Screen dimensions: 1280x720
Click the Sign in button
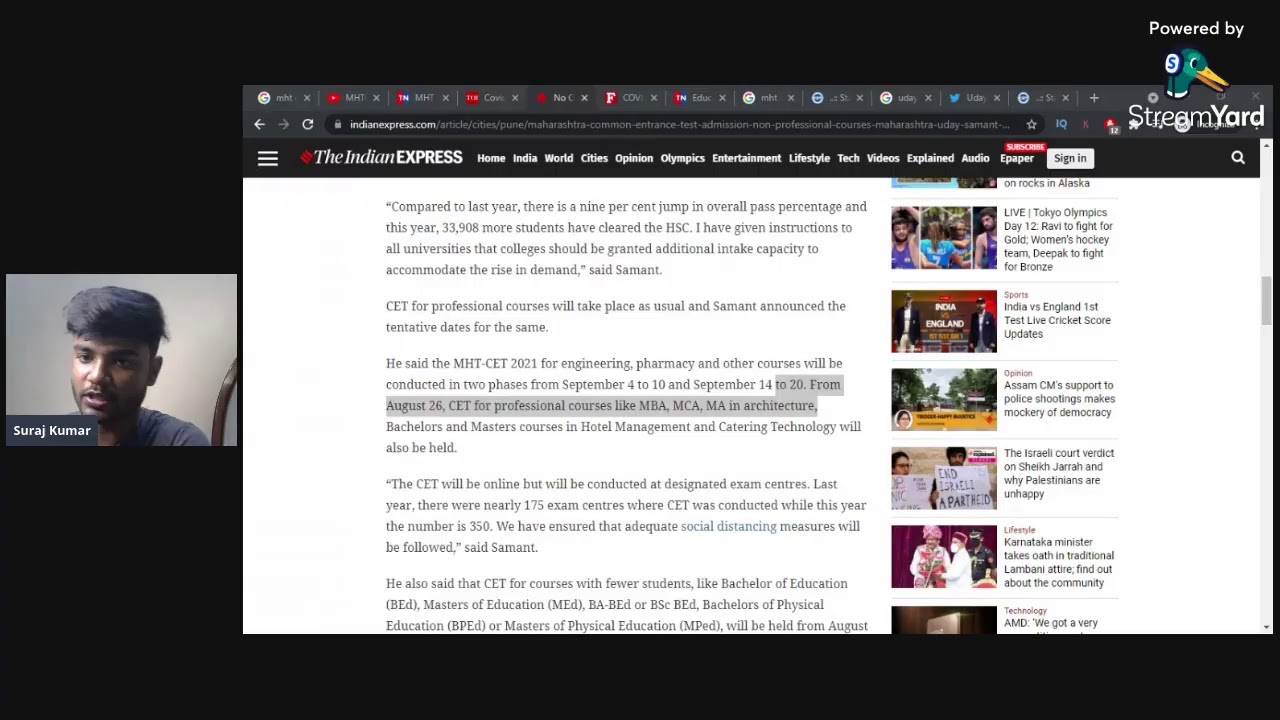[x=1070, y=158]
